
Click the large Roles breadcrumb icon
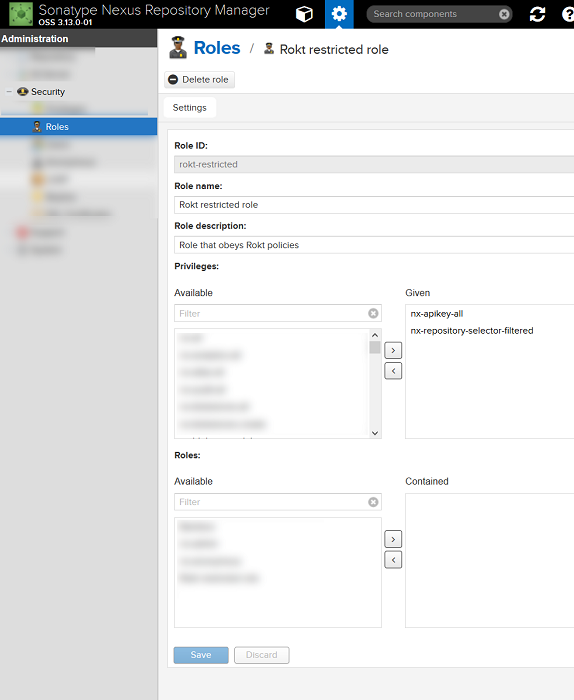[x=178, y=47]
